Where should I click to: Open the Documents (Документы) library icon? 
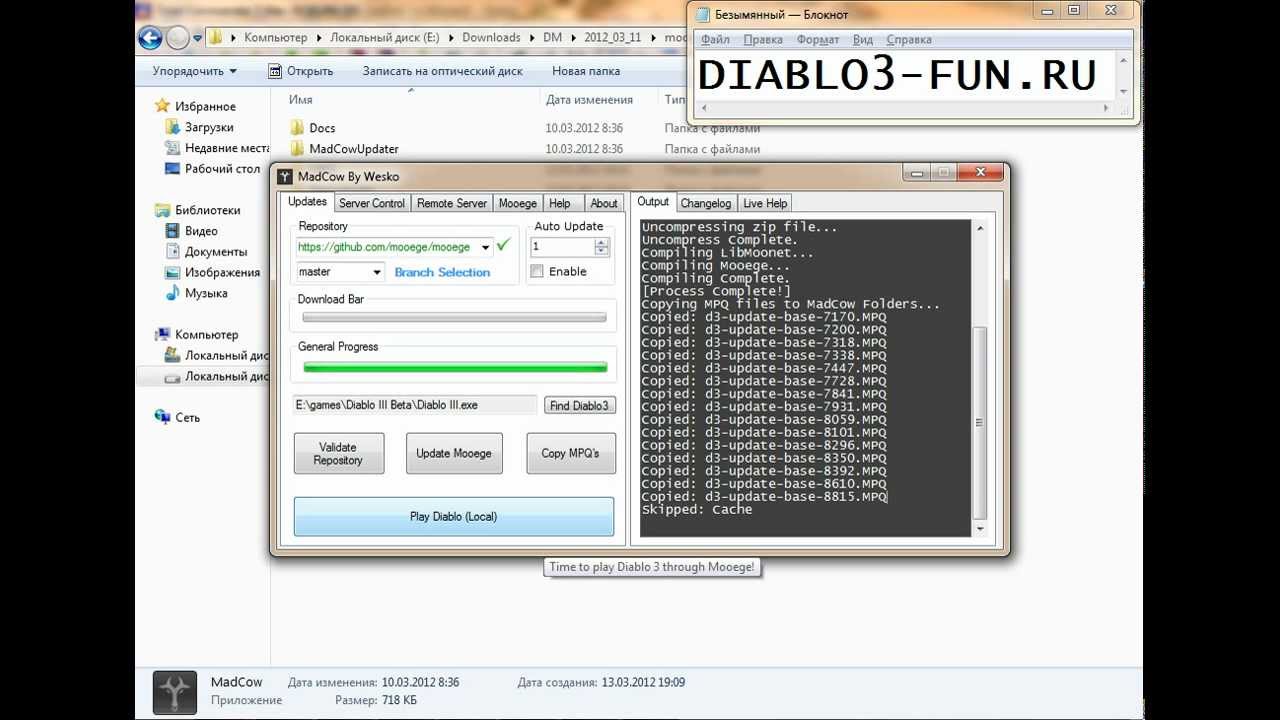pos(173,252)
